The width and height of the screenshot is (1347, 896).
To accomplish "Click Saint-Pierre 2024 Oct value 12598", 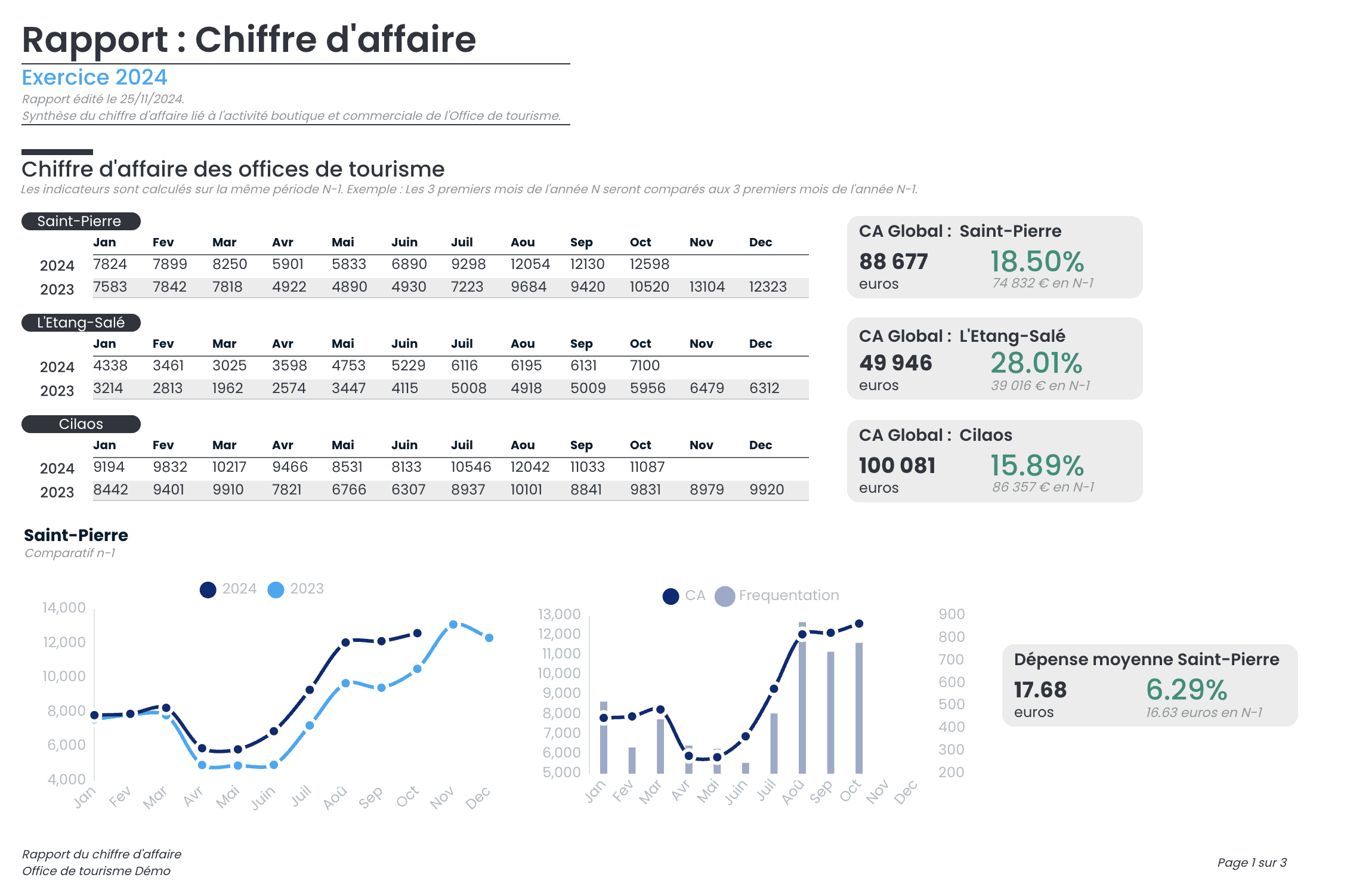I will click(x=649, y=264).
